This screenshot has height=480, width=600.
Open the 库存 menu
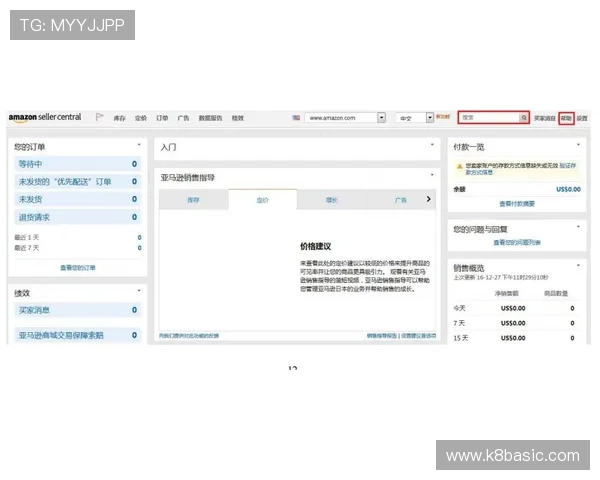point(119,118)
